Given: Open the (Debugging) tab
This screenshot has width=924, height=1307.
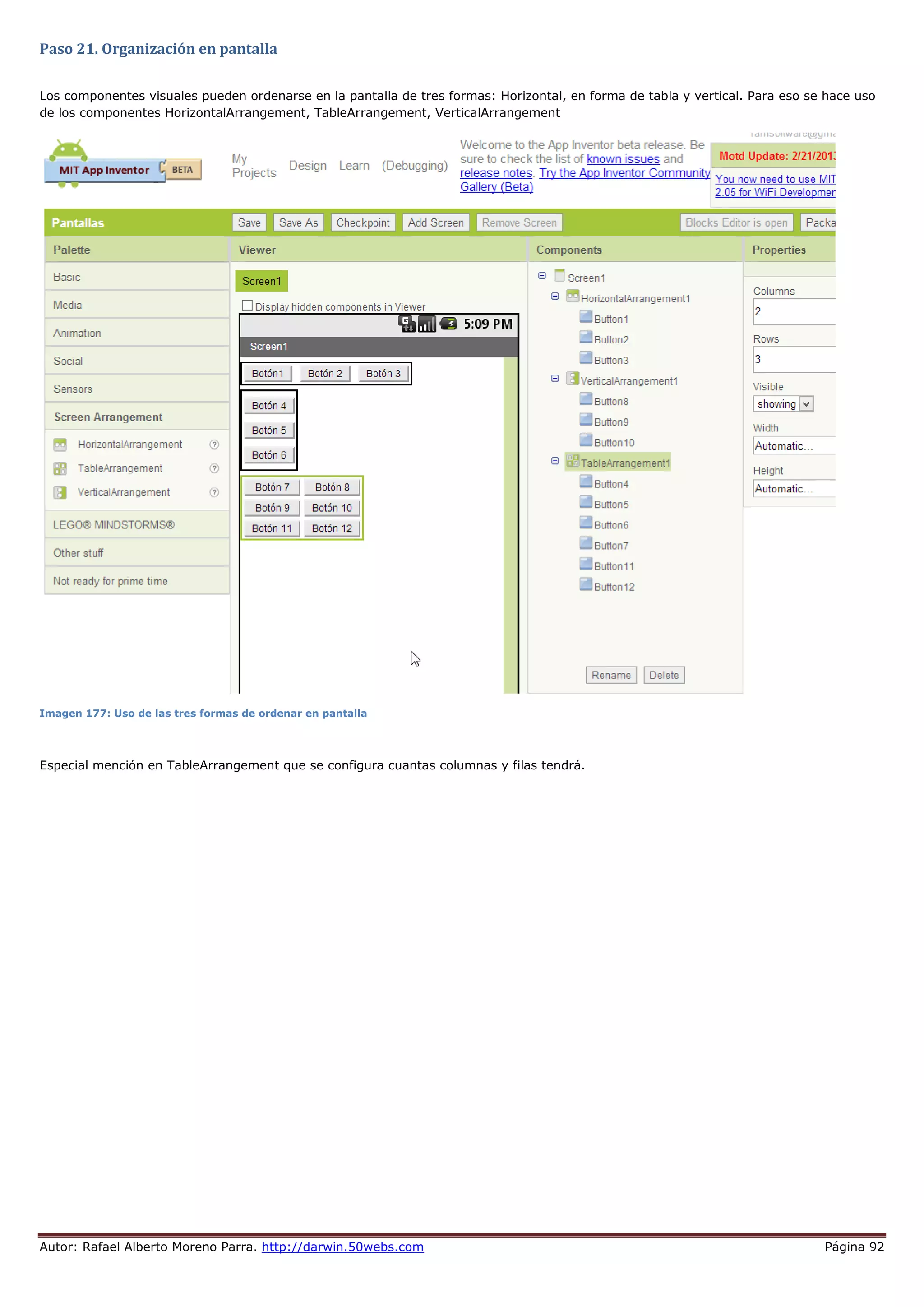Looking at the screenshot, I should [x=415, y=166].
